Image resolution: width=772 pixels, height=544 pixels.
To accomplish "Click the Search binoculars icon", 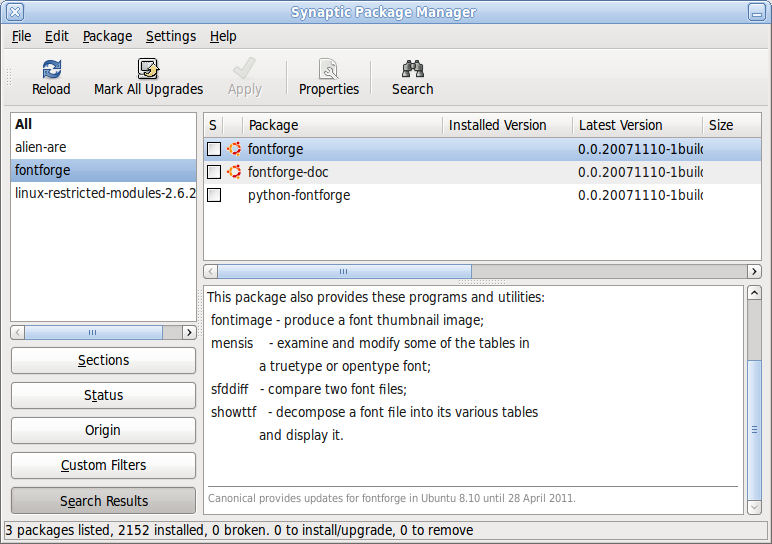I will tap(412, 69).
